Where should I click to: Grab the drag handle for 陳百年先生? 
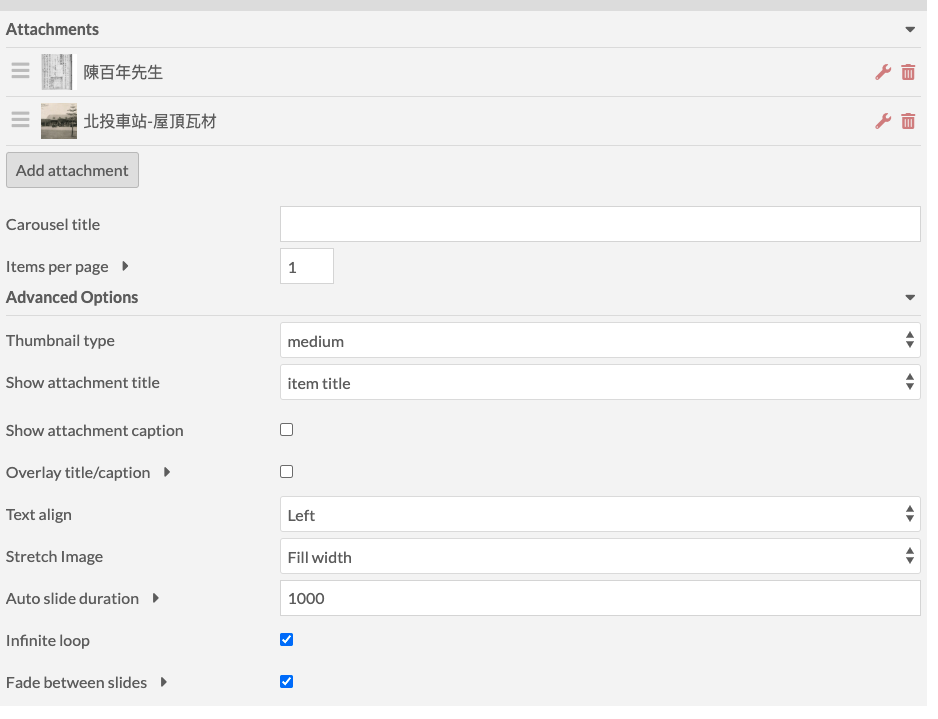(x=20, y=71)
